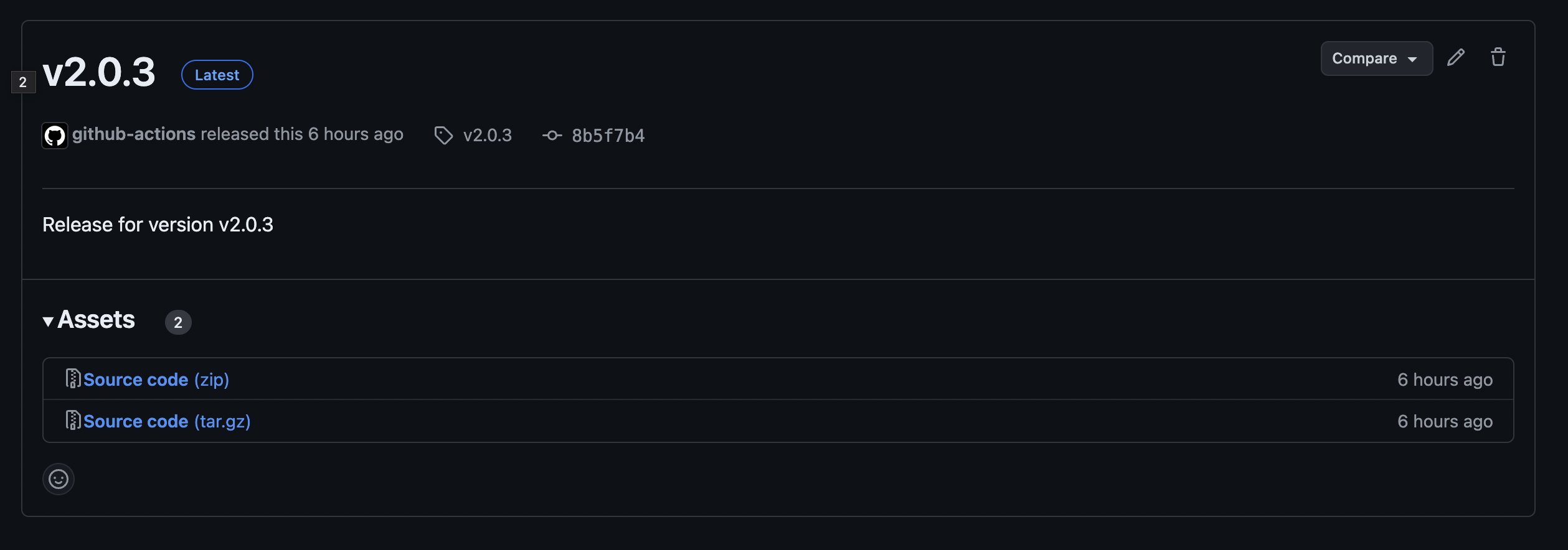
Task: Delete the release using trash icon
Action: click(x=1498, y=57)
